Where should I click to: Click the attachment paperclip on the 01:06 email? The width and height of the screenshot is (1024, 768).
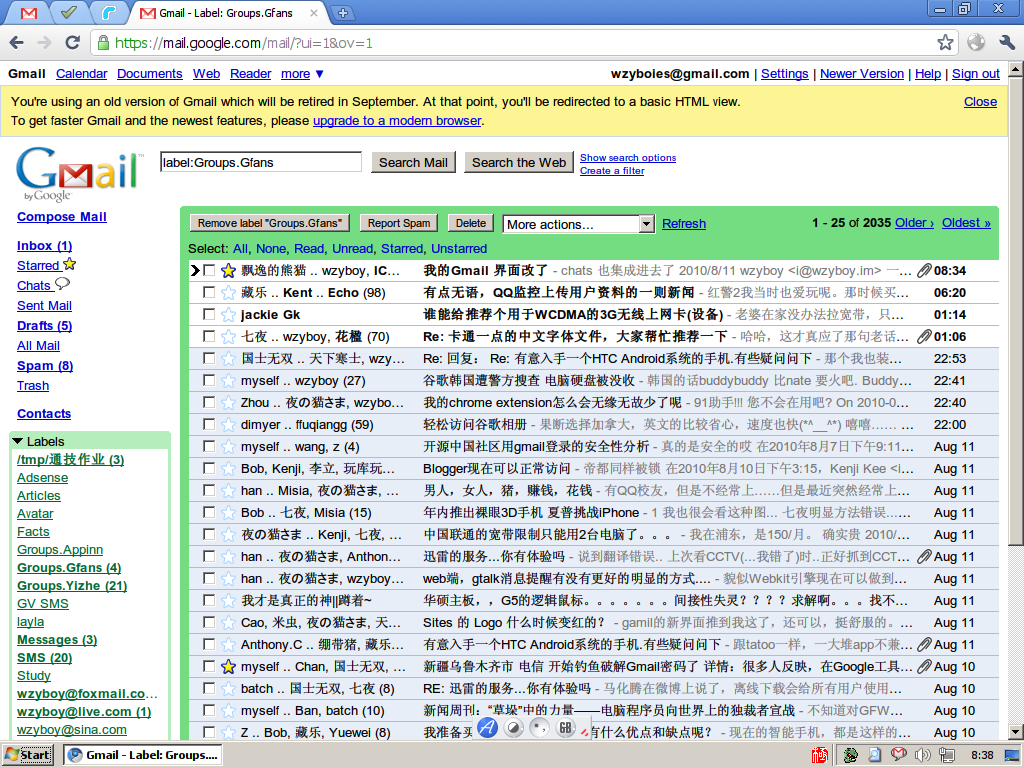pos(923,336)
